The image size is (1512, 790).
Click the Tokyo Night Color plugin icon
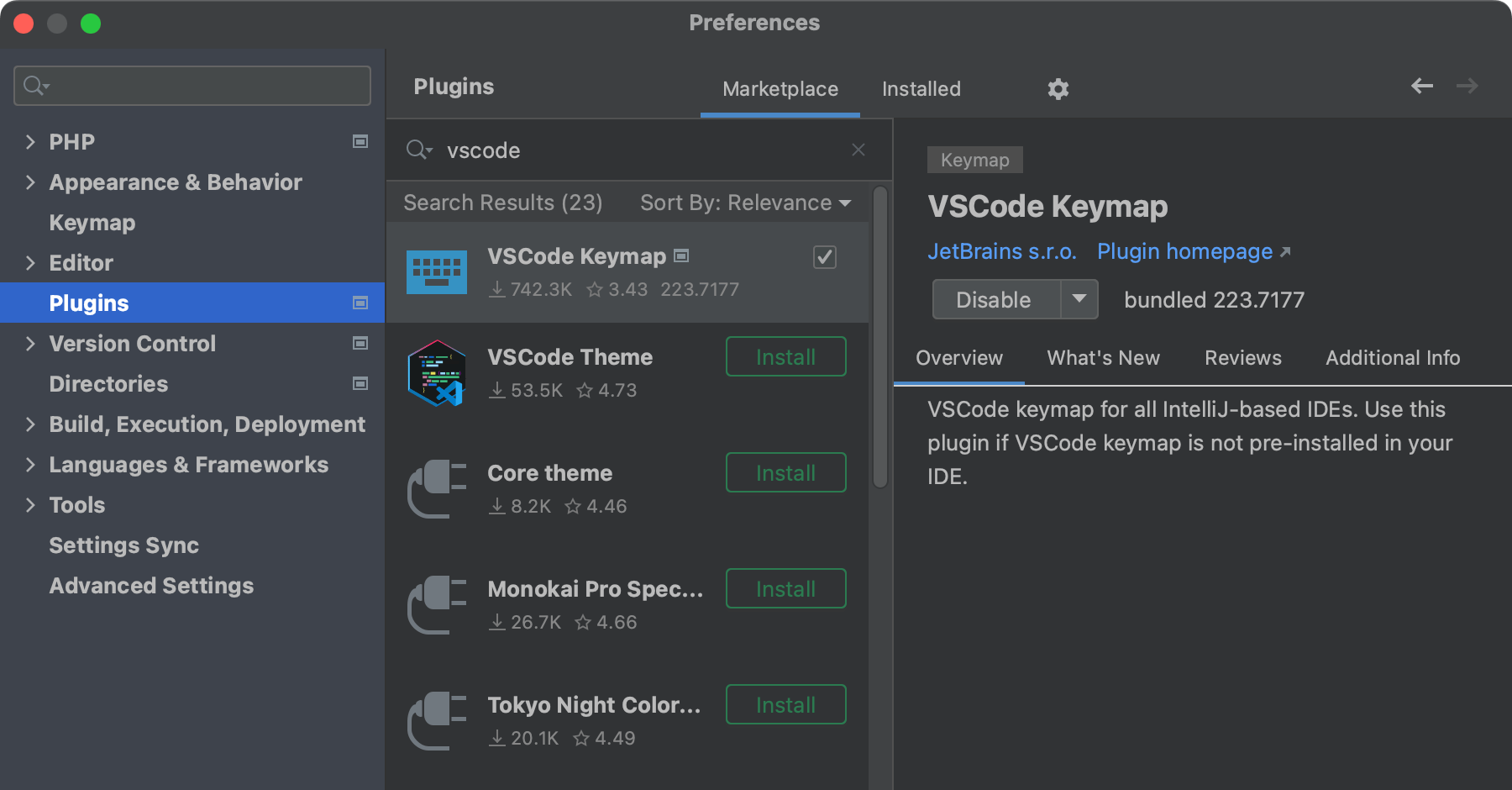tap(435, 721)
